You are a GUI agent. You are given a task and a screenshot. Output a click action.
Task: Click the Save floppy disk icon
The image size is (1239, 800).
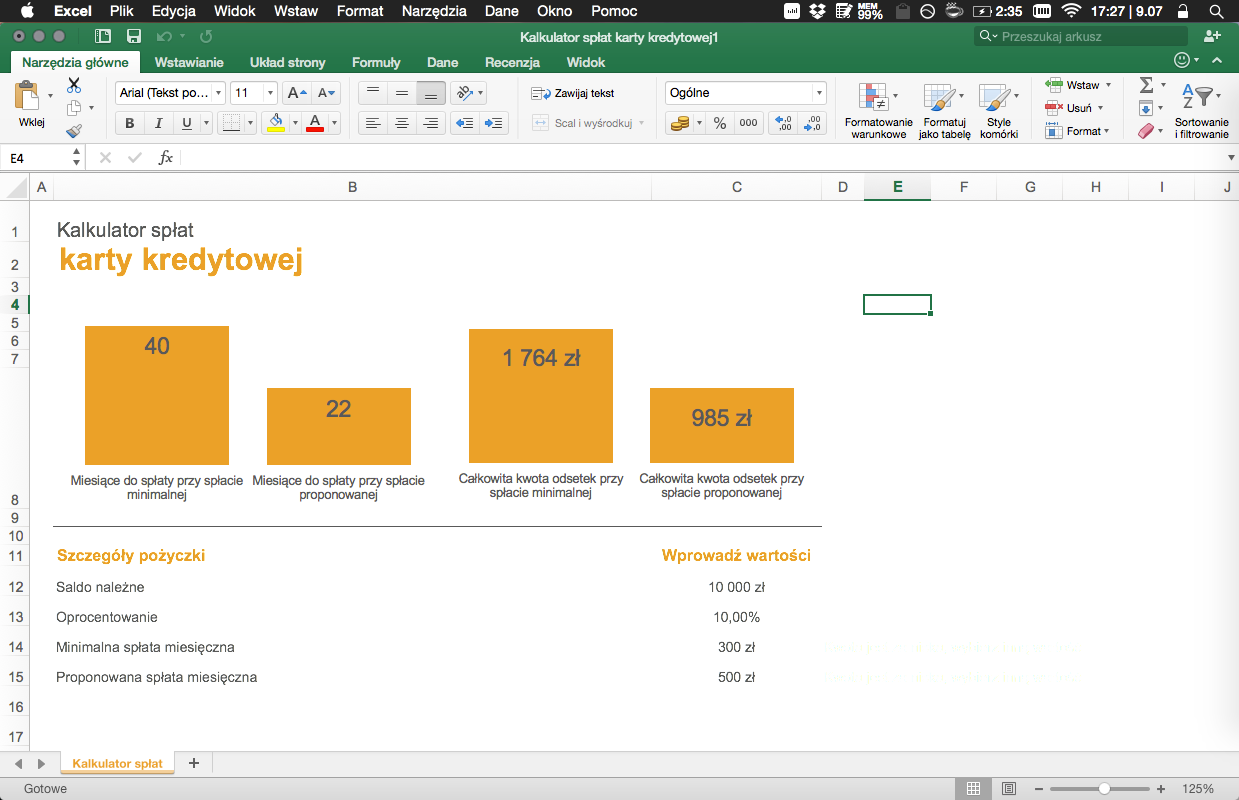click(x=134, y=36)
